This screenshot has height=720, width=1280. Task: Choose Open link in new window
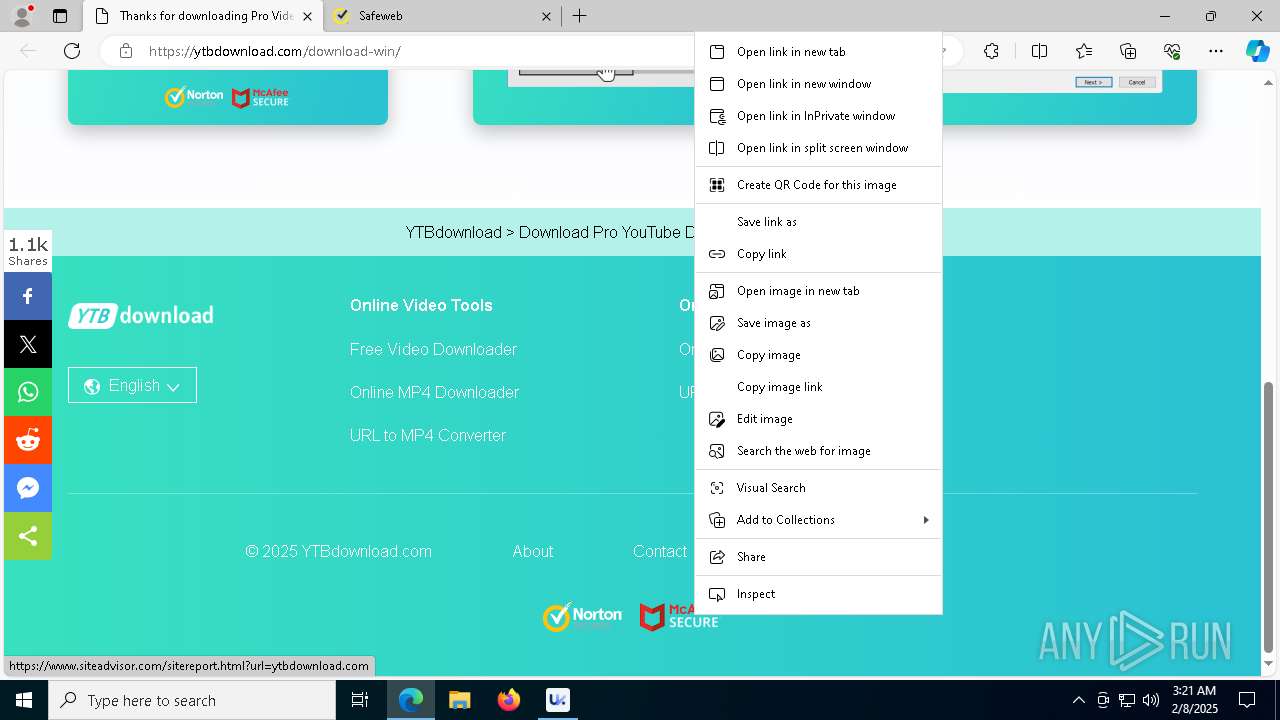[x=818, y=84]
